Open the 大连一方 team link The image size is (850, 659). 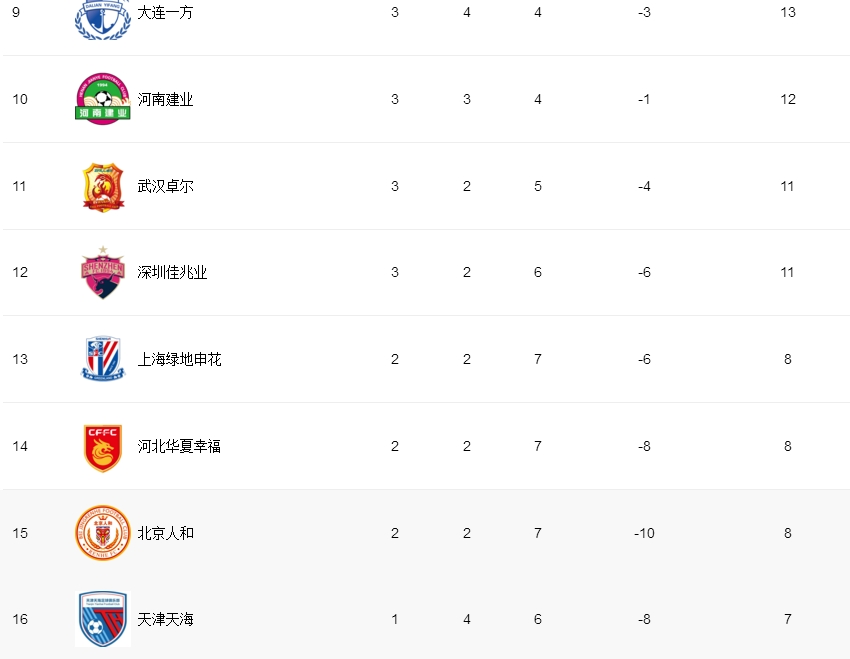point(165,13)
